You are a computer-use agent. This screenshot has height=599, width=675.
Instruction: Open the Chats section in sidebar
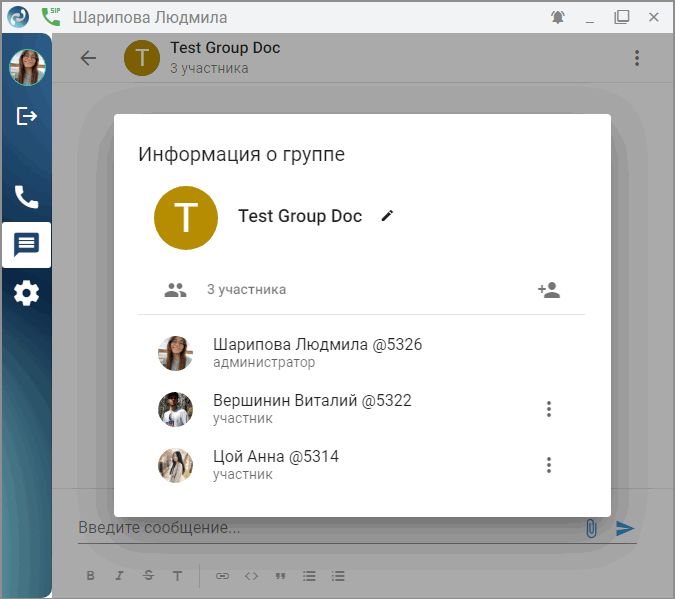pyautogui.click(x=27, y=245)
